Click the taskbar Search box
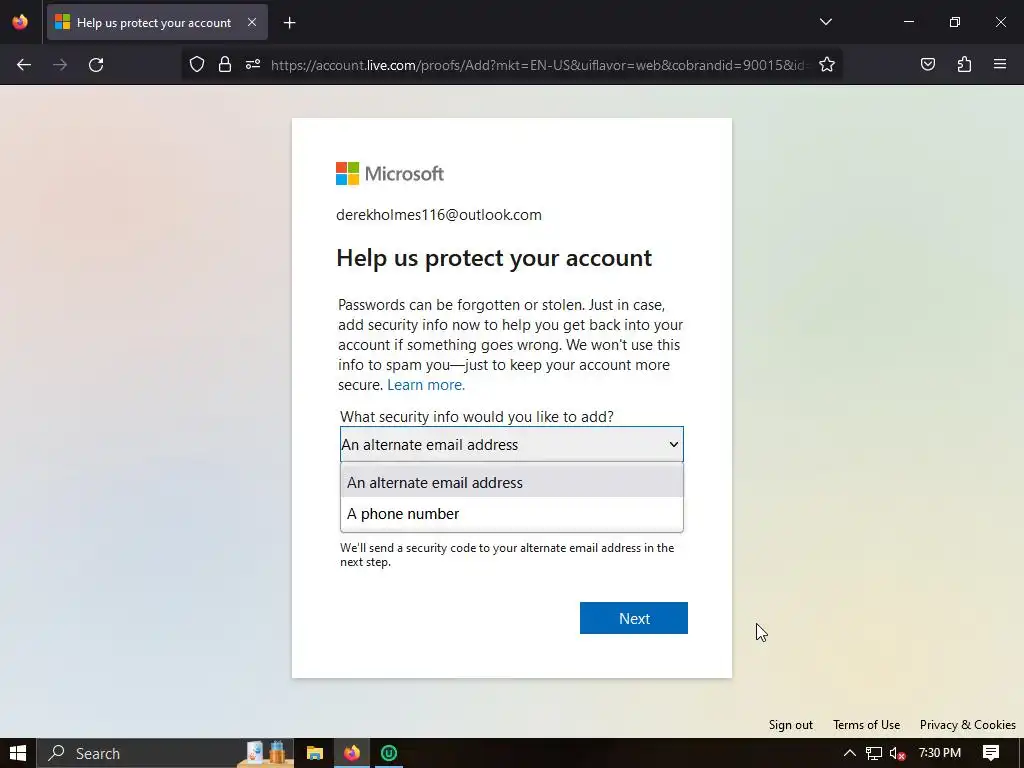Image resolution: width=1024 pixels, height=768 pixels. point(166,753)
